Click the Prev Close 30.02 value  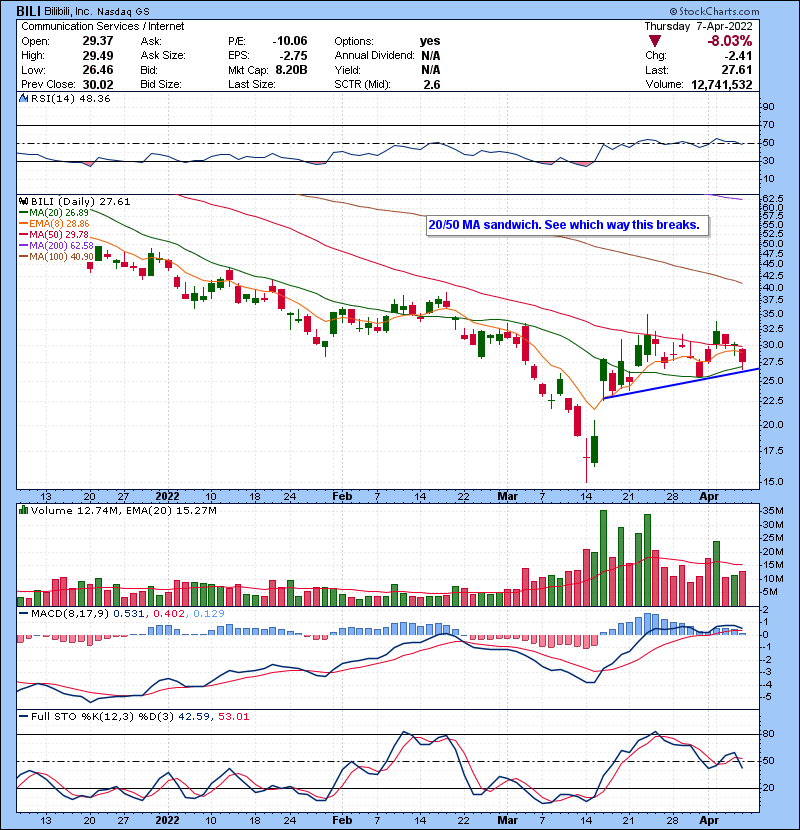(x=97, y=85)
